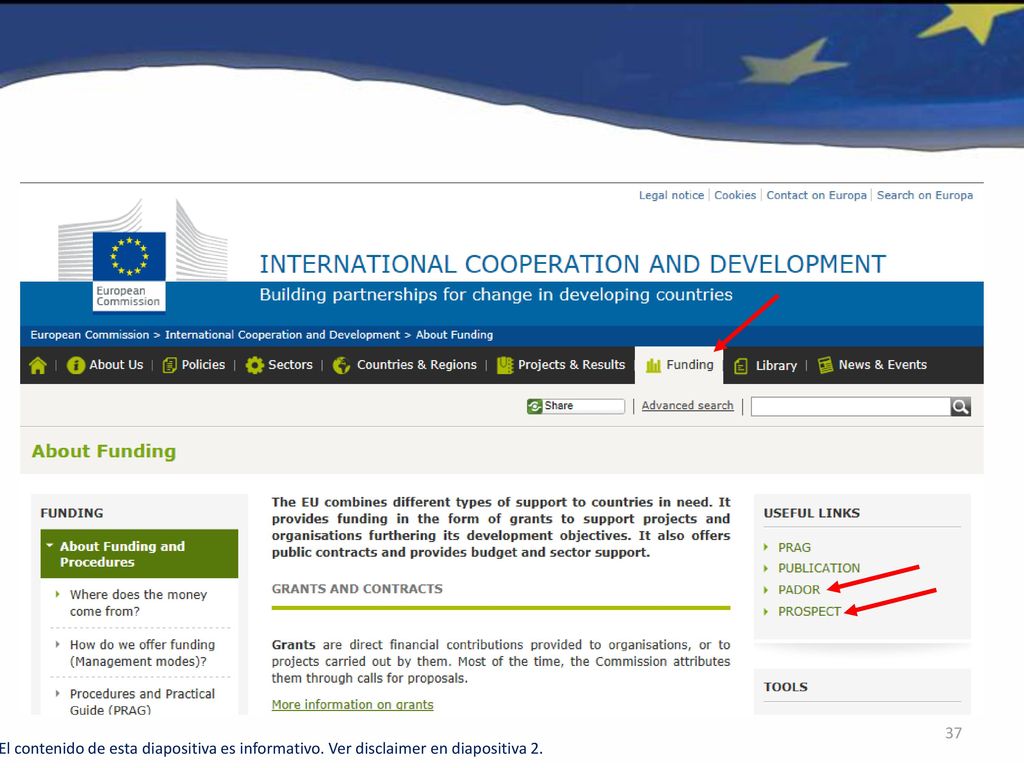Click International Cooperation and Development breadcrumb

282,335
